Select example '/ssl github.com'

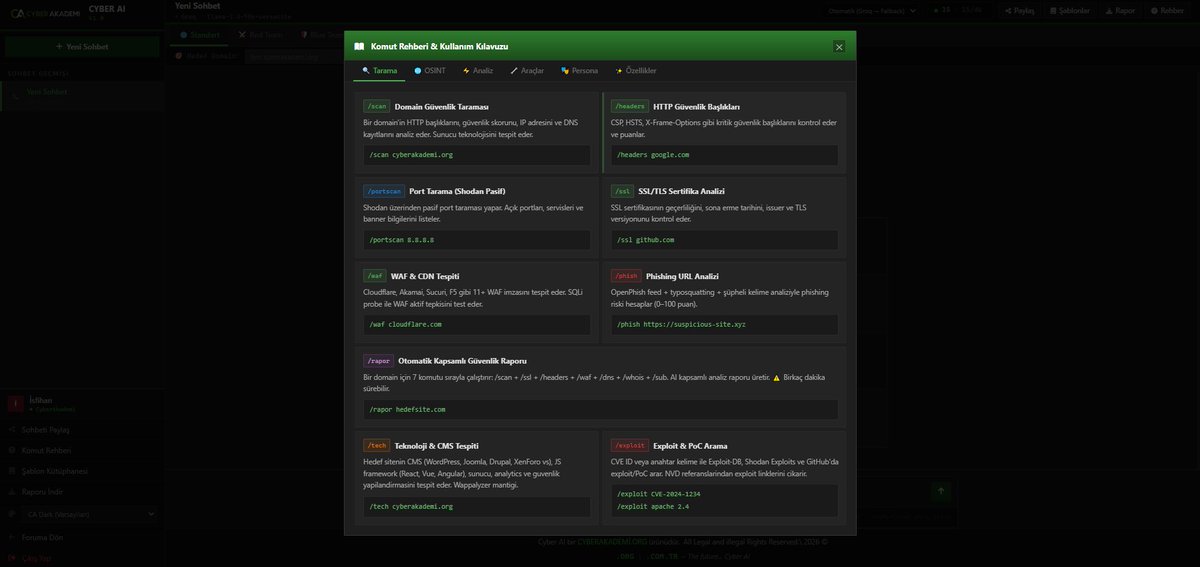[724, 240]
